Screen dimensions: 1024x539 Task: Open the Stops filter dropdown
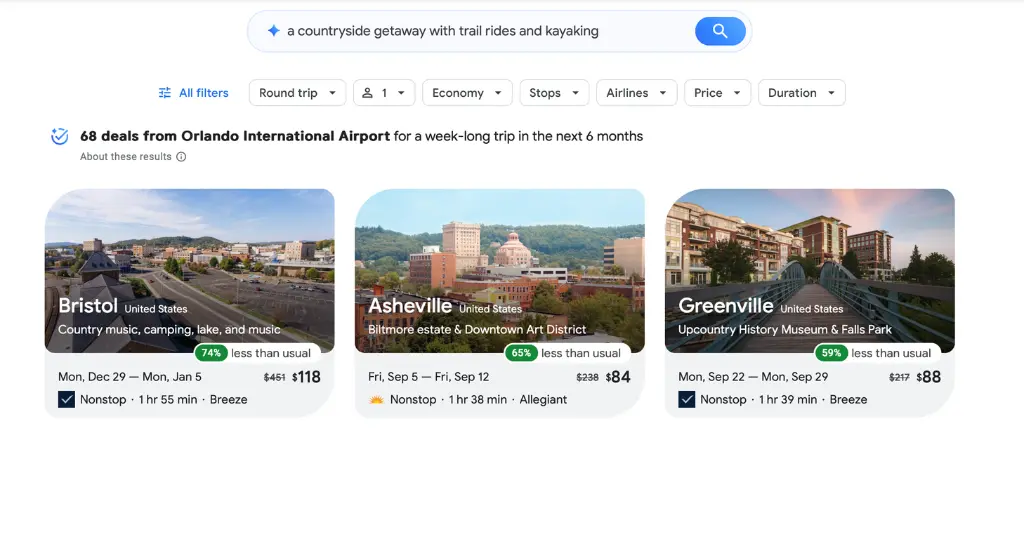pyautogui.click(x=554, y=93)
